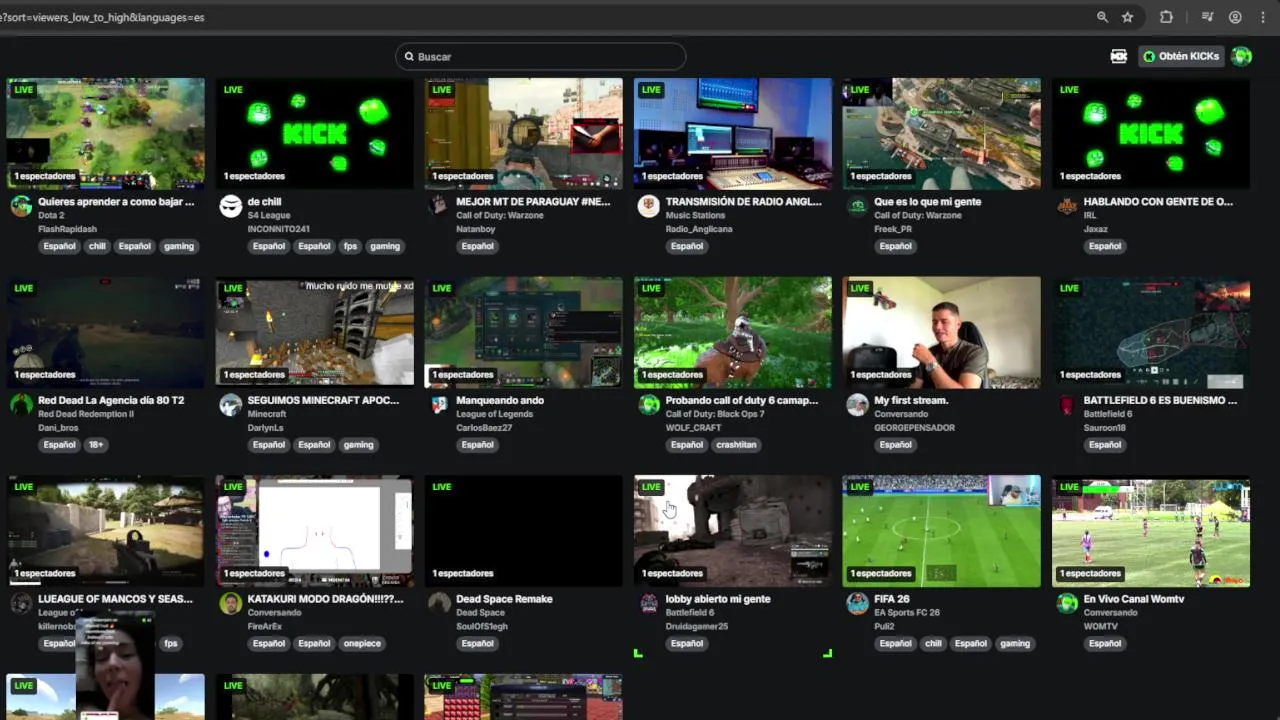Open 'Dead Space Remake' stream title
This screenshot has width=1280, height=720.
504,599
